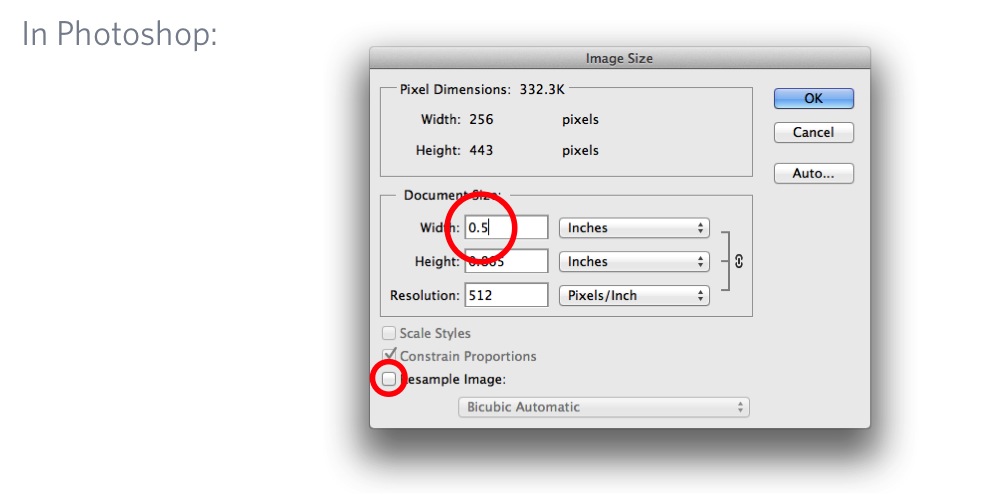Click the In Photoshop heading text

point(120,34)
